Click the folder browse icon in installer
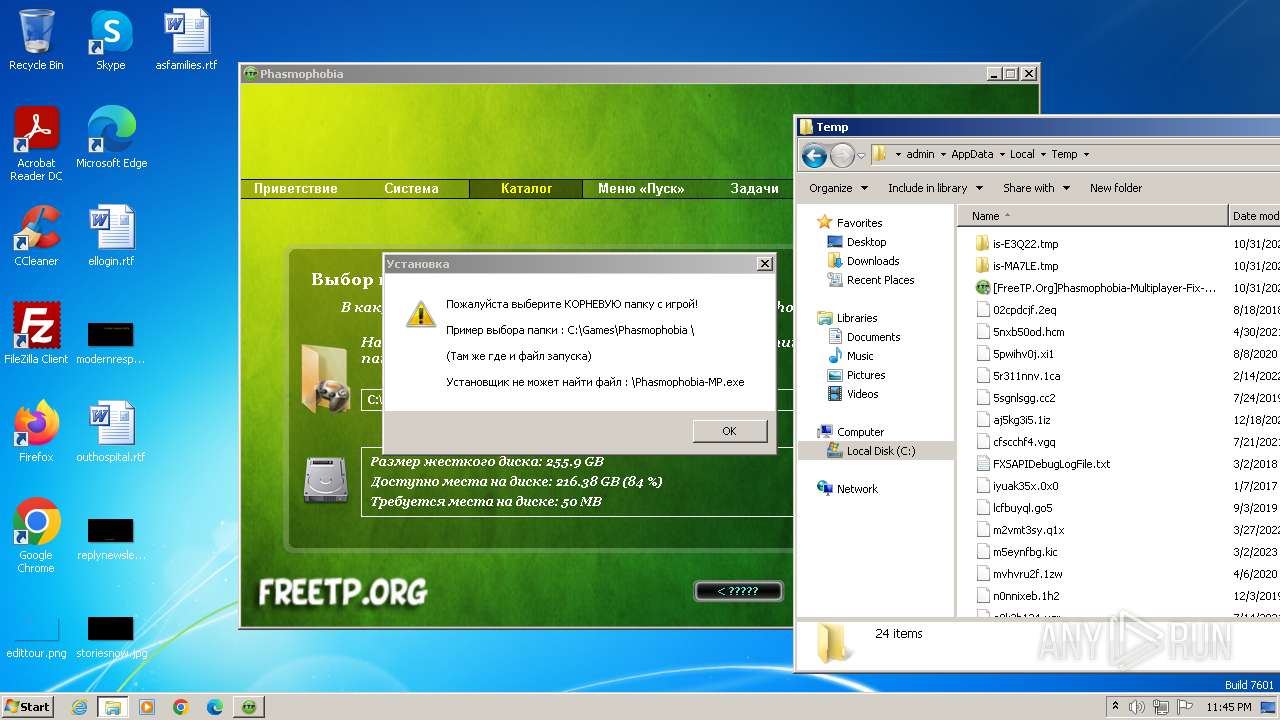The height and width of the screenshot is (720, 1280). [325, 379]
